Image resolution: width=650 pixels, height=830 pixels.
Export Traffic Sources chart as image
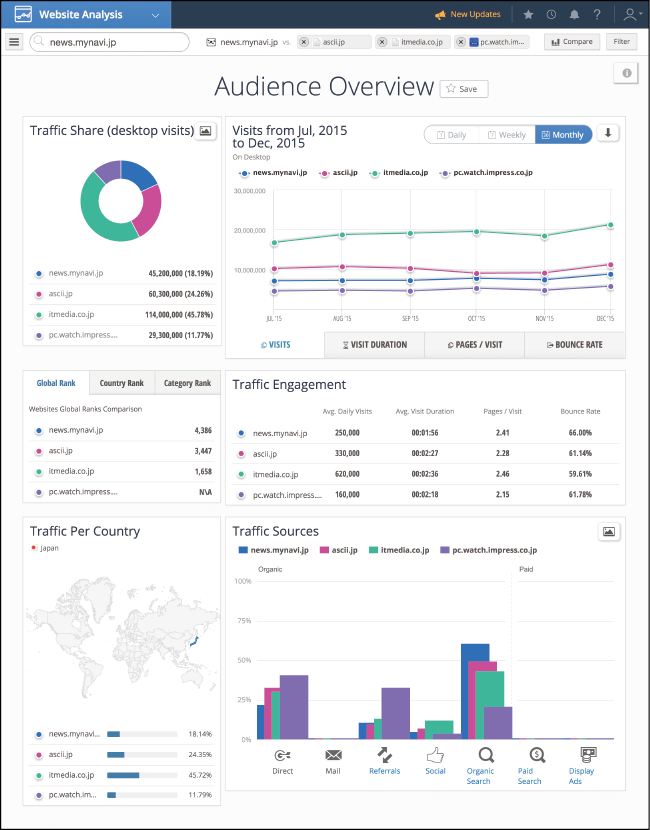click(609, 531)
